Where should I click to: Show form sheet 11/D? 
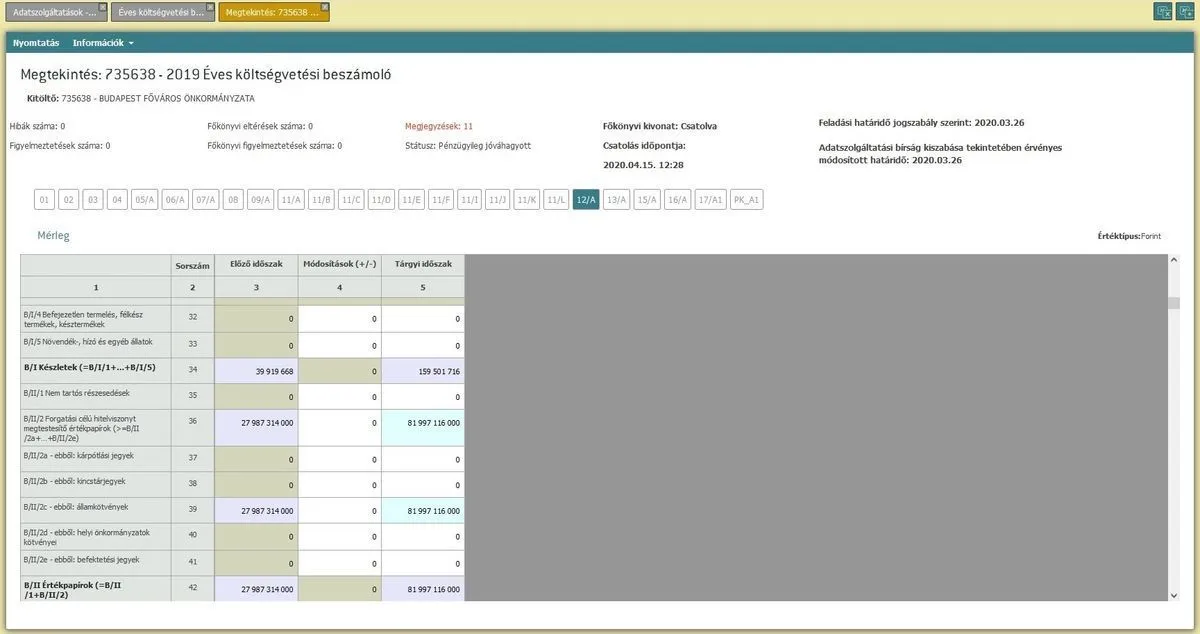click(x=381, y=199)
